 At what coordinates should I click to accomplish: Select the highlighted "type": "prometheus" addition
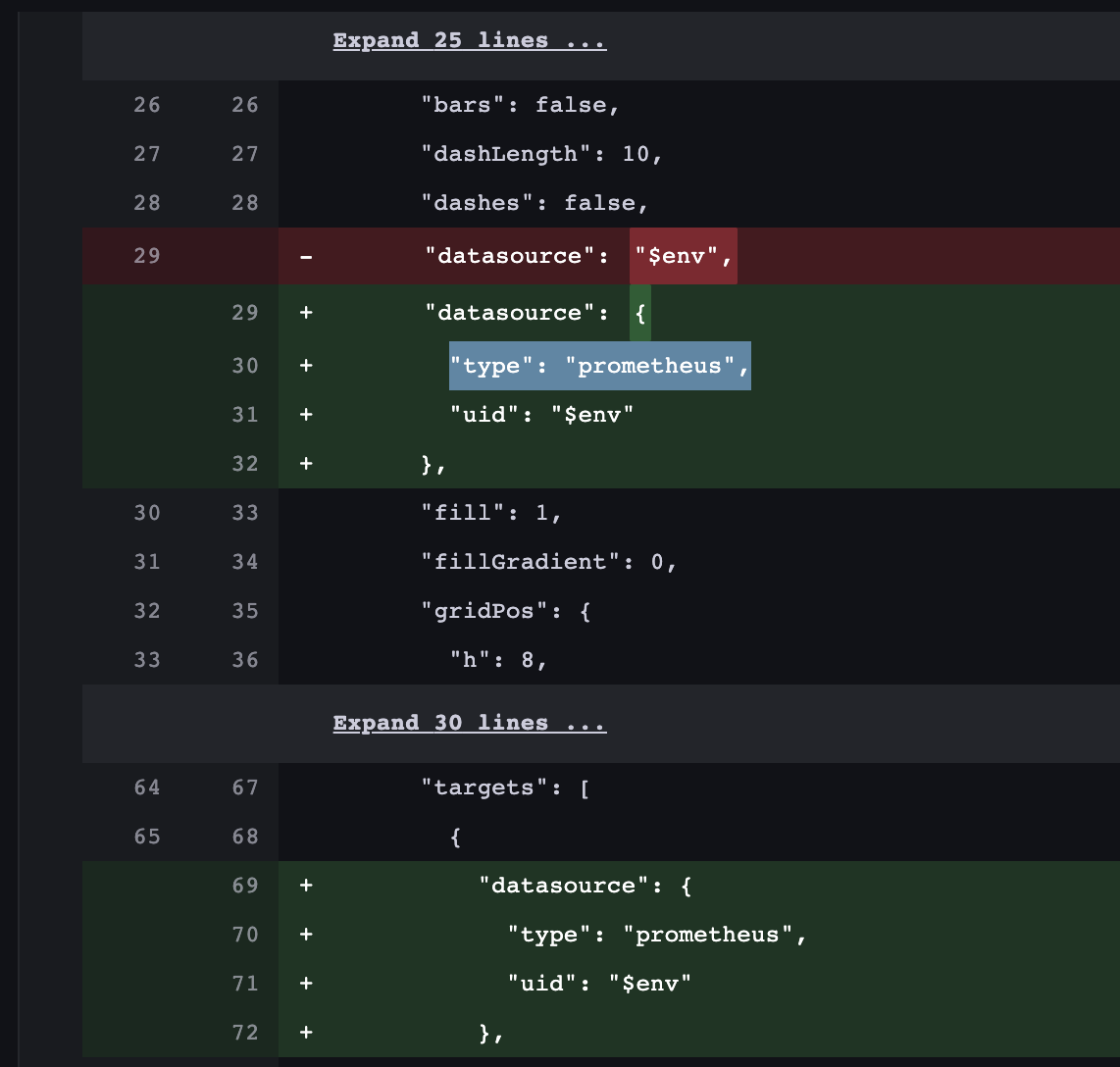point(599,365)
